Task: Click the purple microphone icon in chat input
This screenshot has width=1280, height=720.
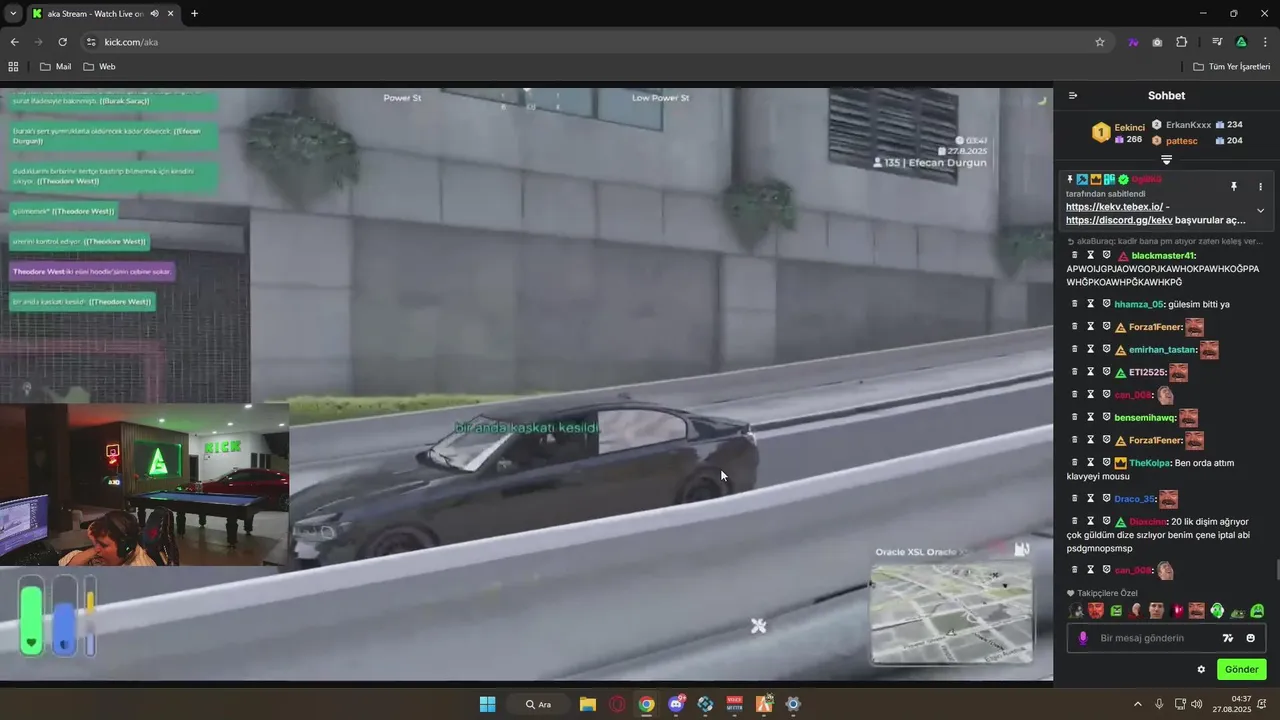Action: tap(1083, 638)
